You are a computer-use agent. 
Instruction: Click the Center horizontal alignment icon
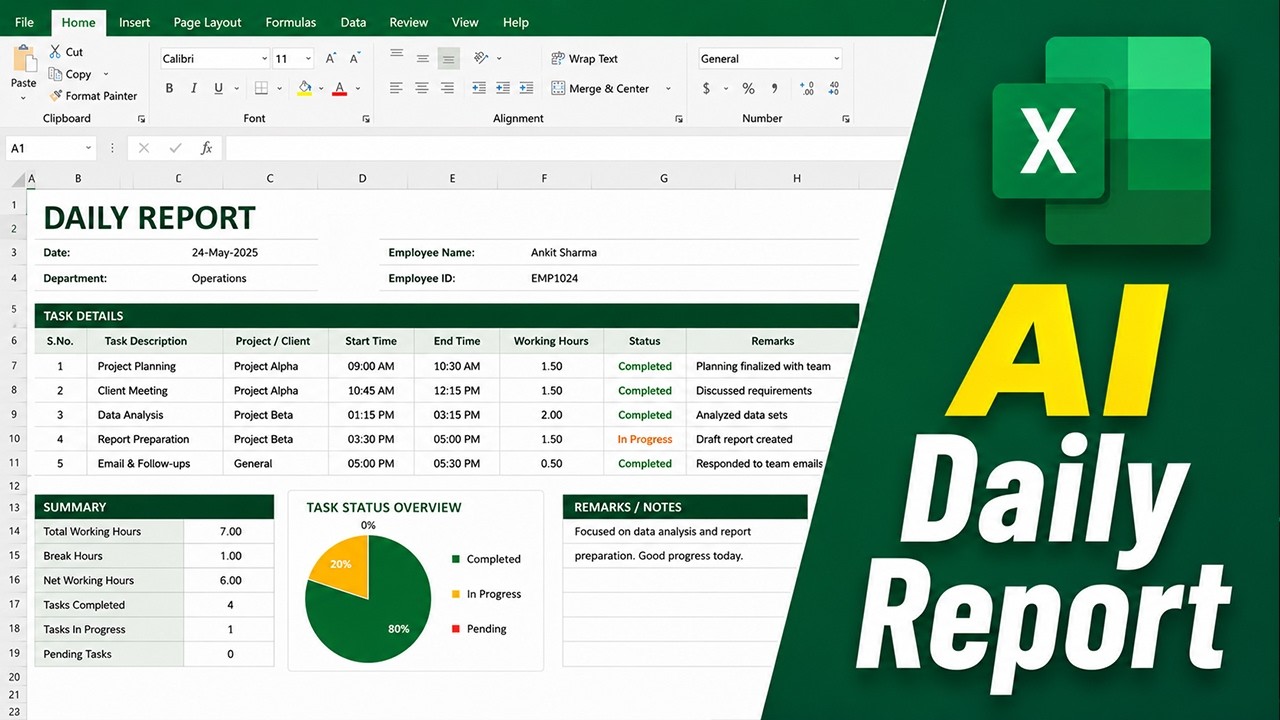[422, 88]
